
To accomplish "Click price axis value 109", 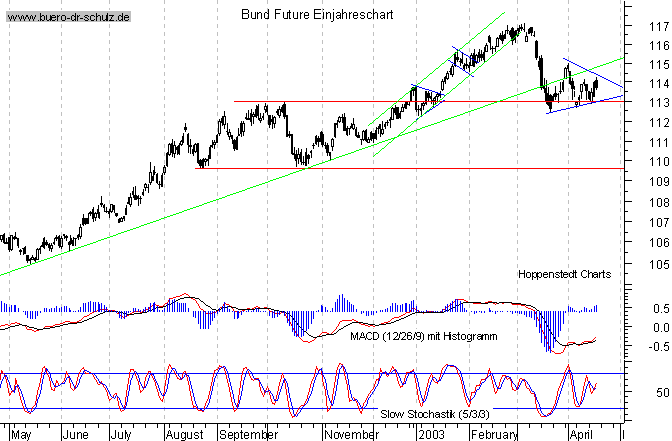I will click(x=659, y=182).
